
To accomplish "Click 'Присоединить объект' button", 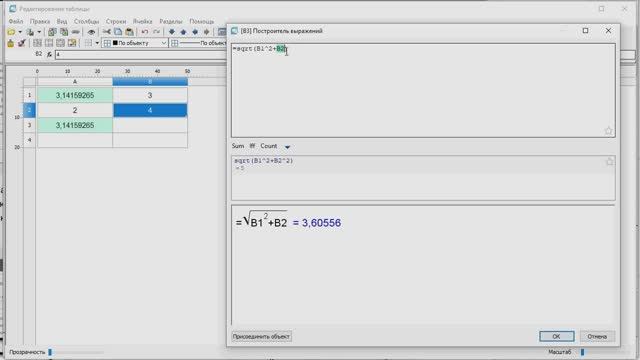I will pyautogui.click(x=261, y=336).
